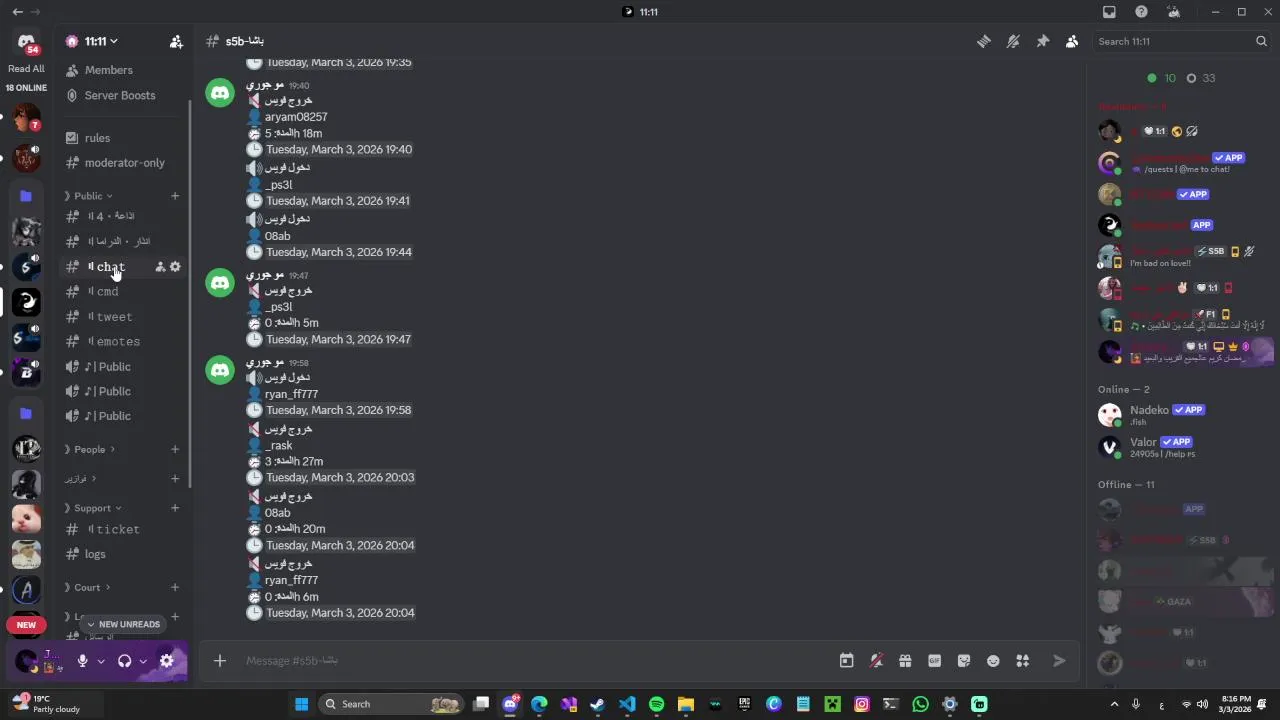Expand the Court category
Screen dimensions: 1280x720
point(87,587)
